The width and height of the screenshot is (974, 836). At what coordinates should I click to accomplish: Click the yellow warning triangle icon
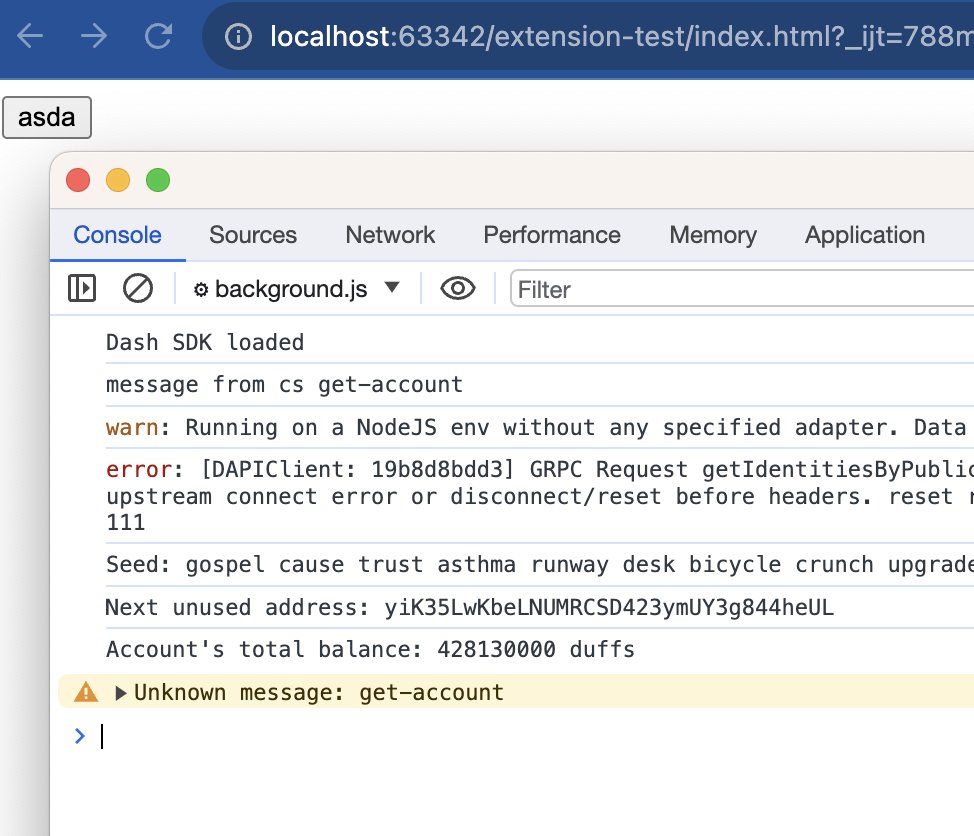point(86,691)
